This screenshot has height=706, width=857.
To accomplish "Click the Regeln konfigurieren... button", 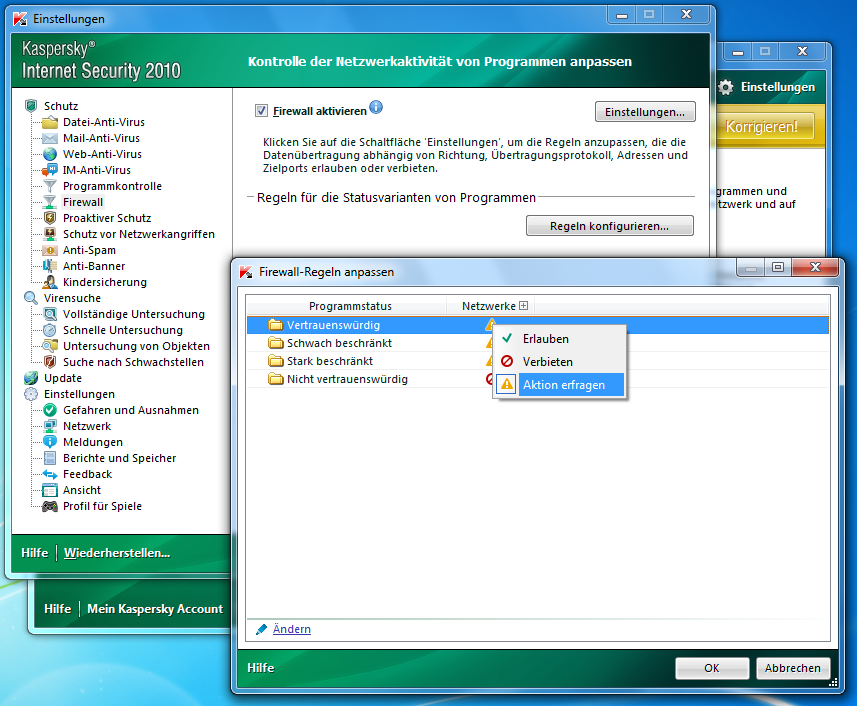I will tap(609, 226).
